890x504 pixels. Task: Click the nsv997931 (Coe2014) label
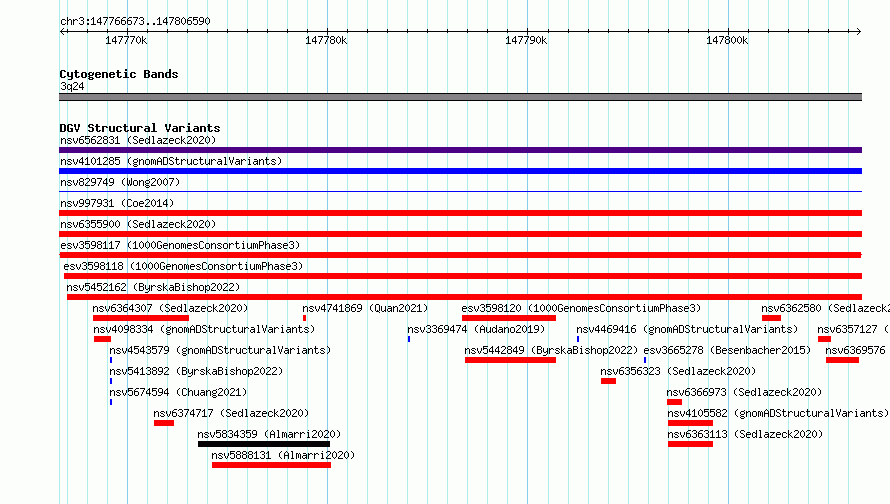(117, 203)
